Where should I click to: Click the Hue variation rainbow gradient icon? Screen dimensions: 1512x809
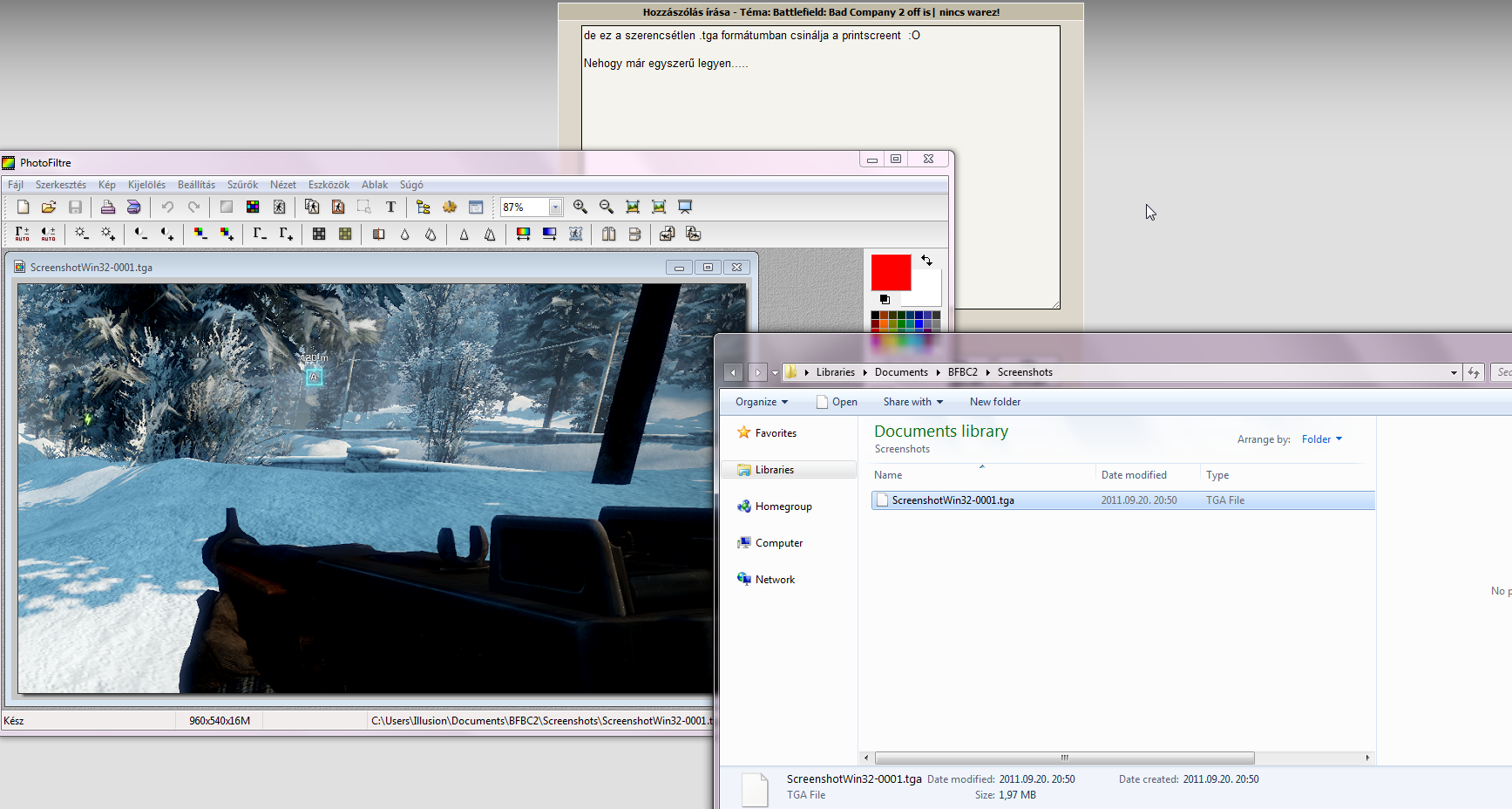coord(523,234)
